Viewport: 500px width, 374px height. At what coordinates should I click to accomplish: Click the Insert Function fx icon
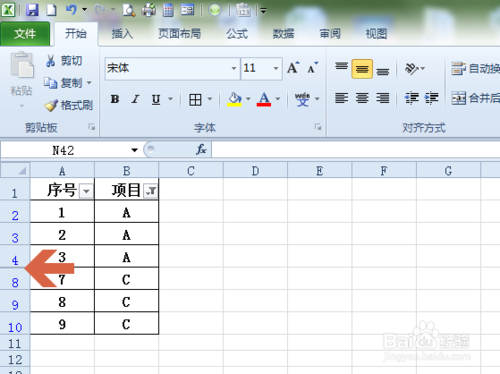tap(201, 149)
